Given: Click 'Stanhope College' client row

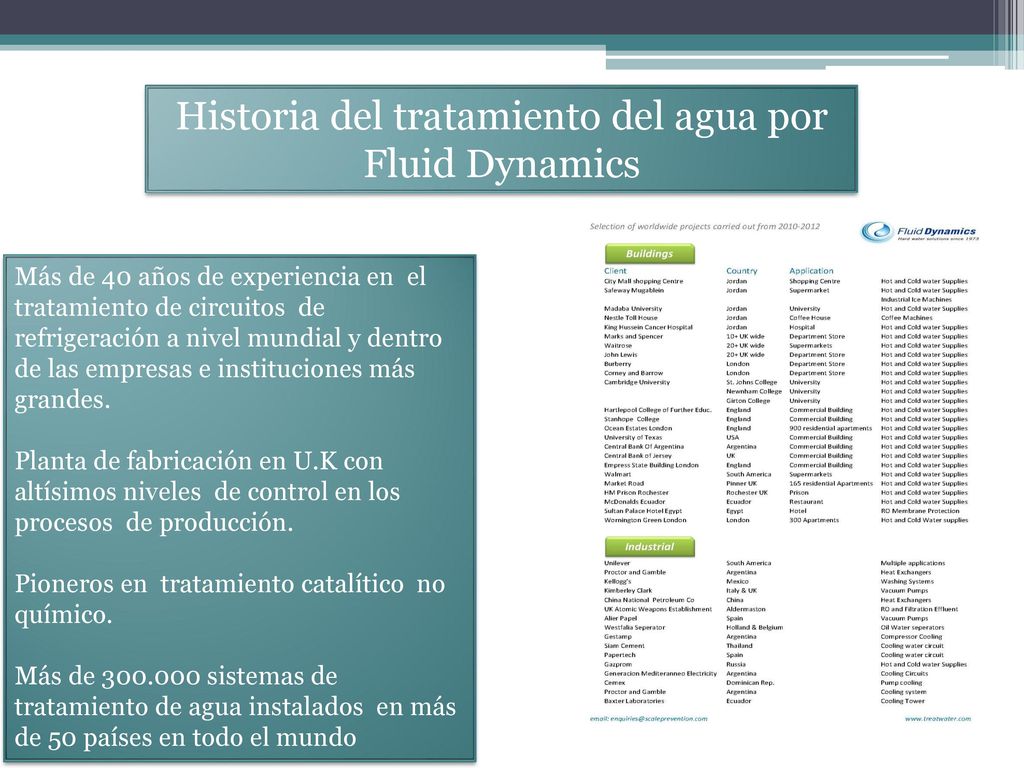Looking at the screenshot, I should (632, 419).
